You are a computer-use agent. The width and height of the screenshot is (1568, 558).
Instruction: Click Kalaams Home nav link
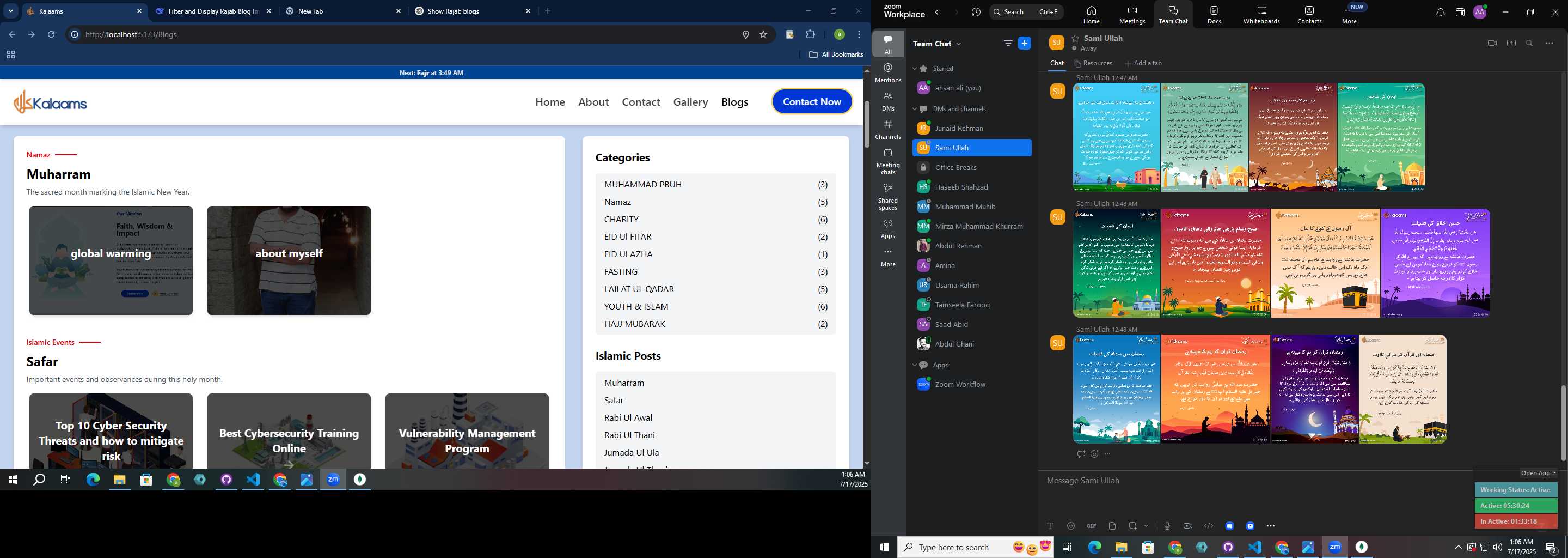[550, 102]
